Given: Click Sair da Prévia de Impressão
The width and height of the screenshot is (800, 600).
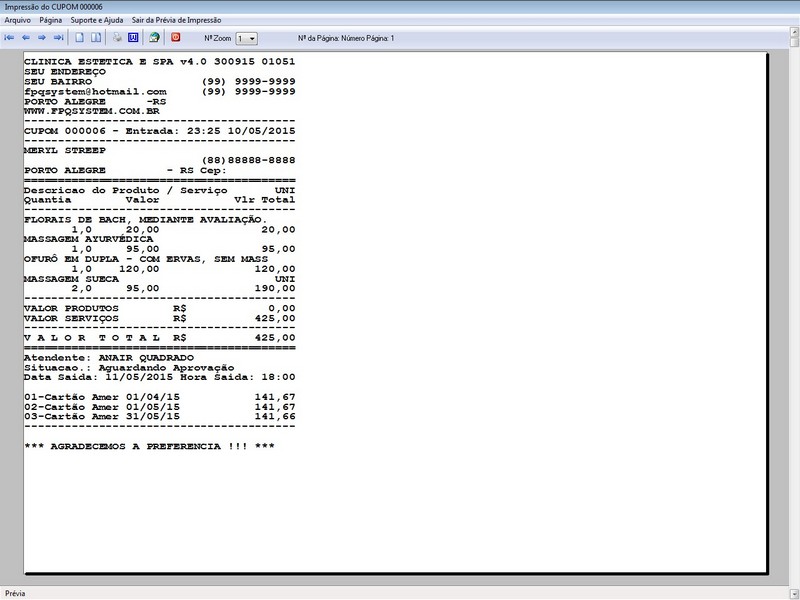Looking at the screenshot, I should (177, 20).
